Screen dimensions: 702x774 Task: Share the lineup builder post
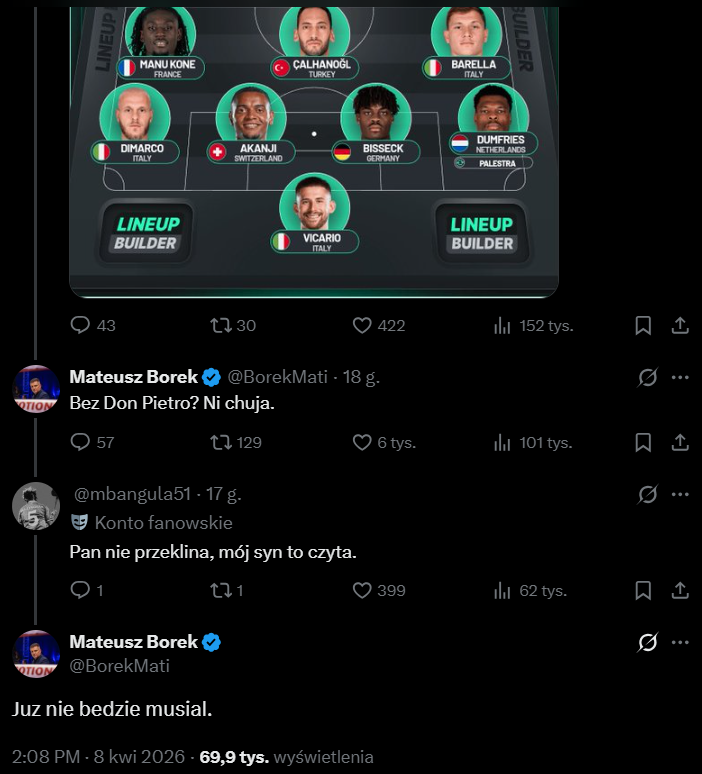click(680, 325)
